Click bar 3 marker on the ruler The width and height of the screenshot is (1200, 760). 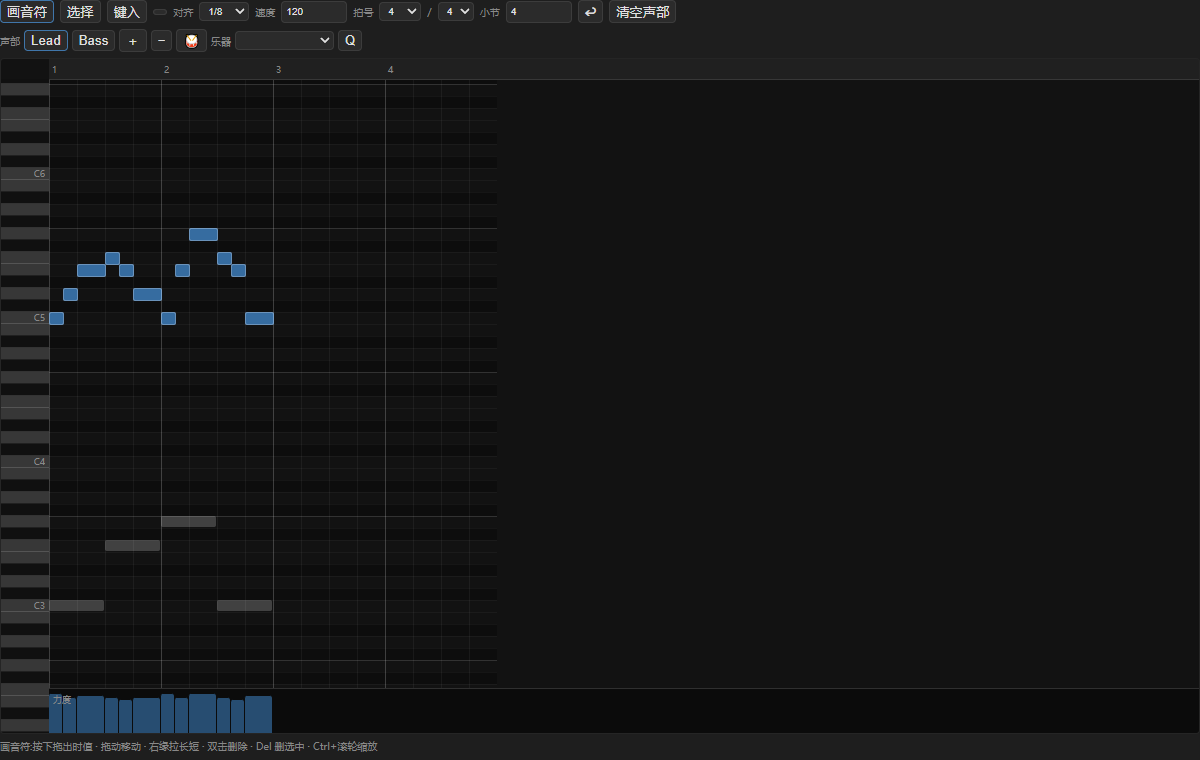coord(278,69)
